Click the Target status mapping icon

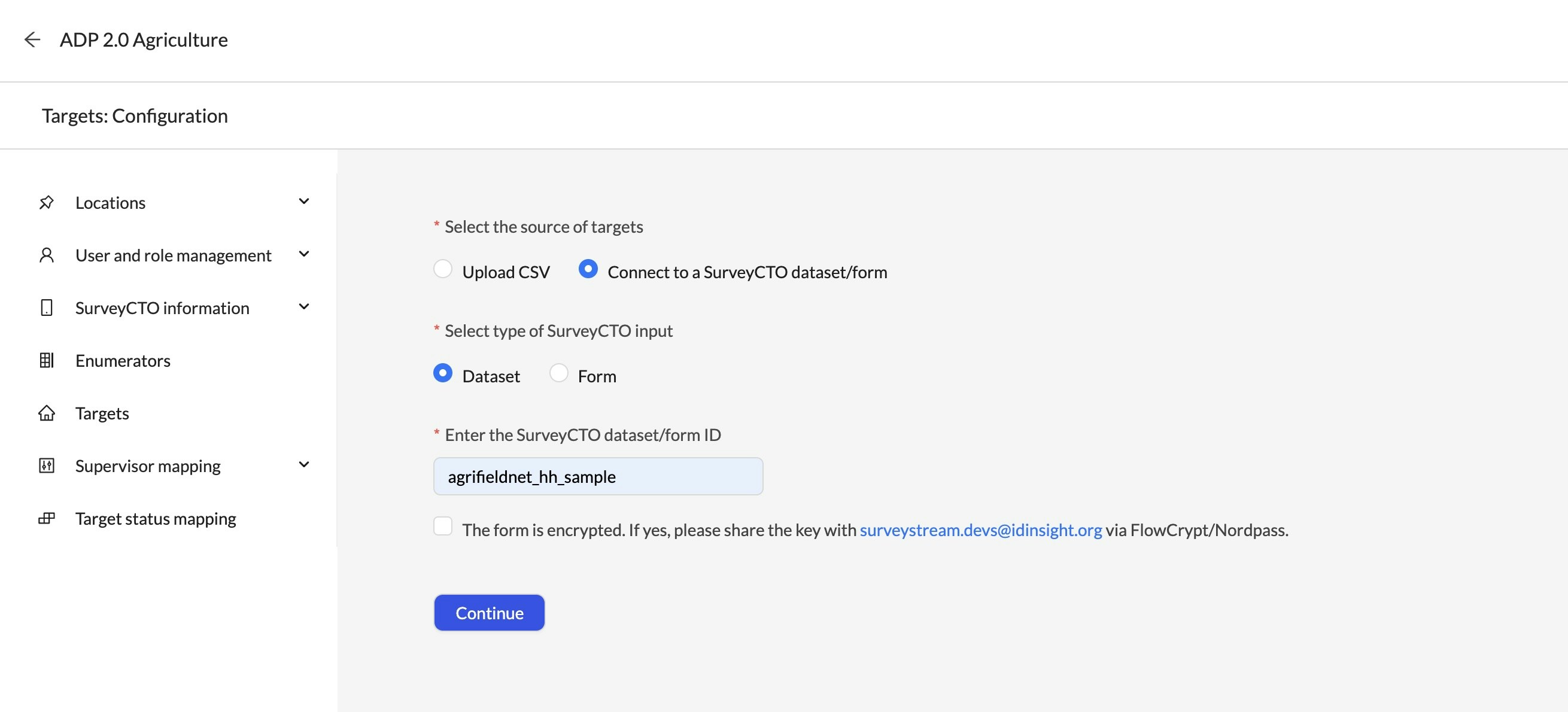[46, 519]
